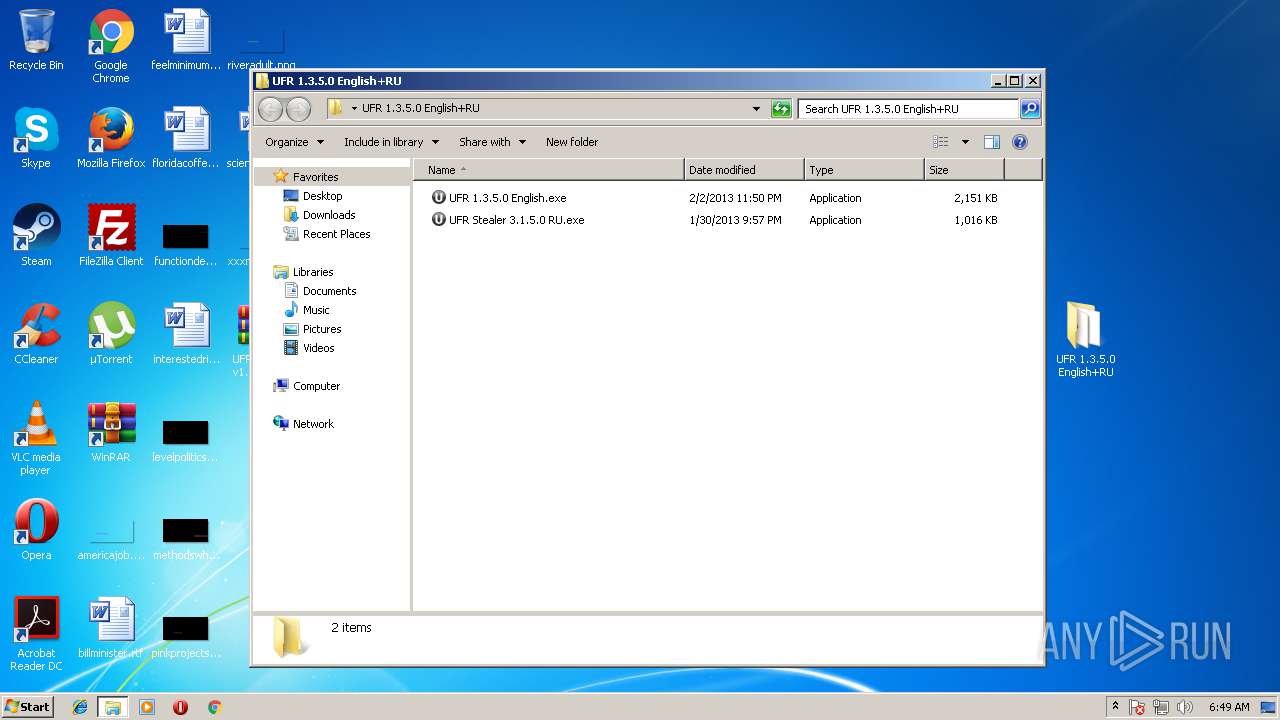Type in Search UFR 1.3.5.0 field
The image size is (1280, 720).
coord(908,109)
